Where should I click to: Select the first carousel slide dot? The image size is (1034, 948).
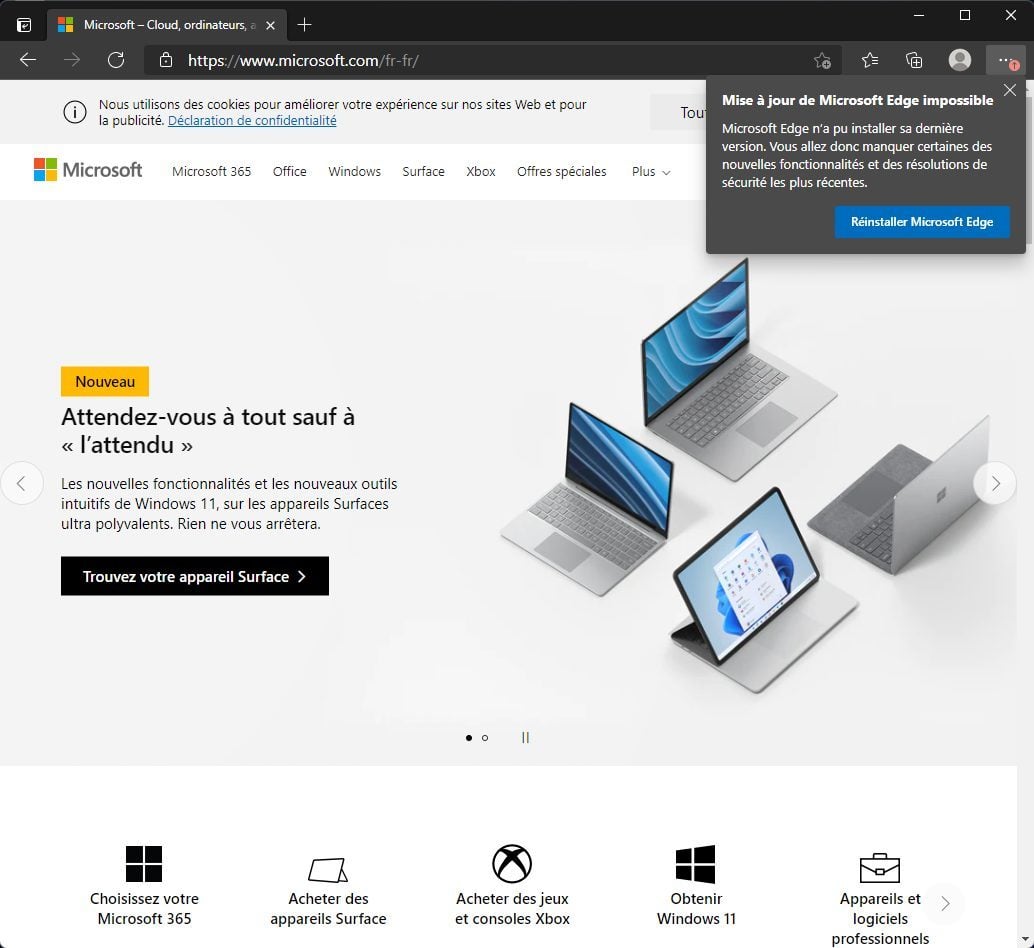click(x=469, y=738)
